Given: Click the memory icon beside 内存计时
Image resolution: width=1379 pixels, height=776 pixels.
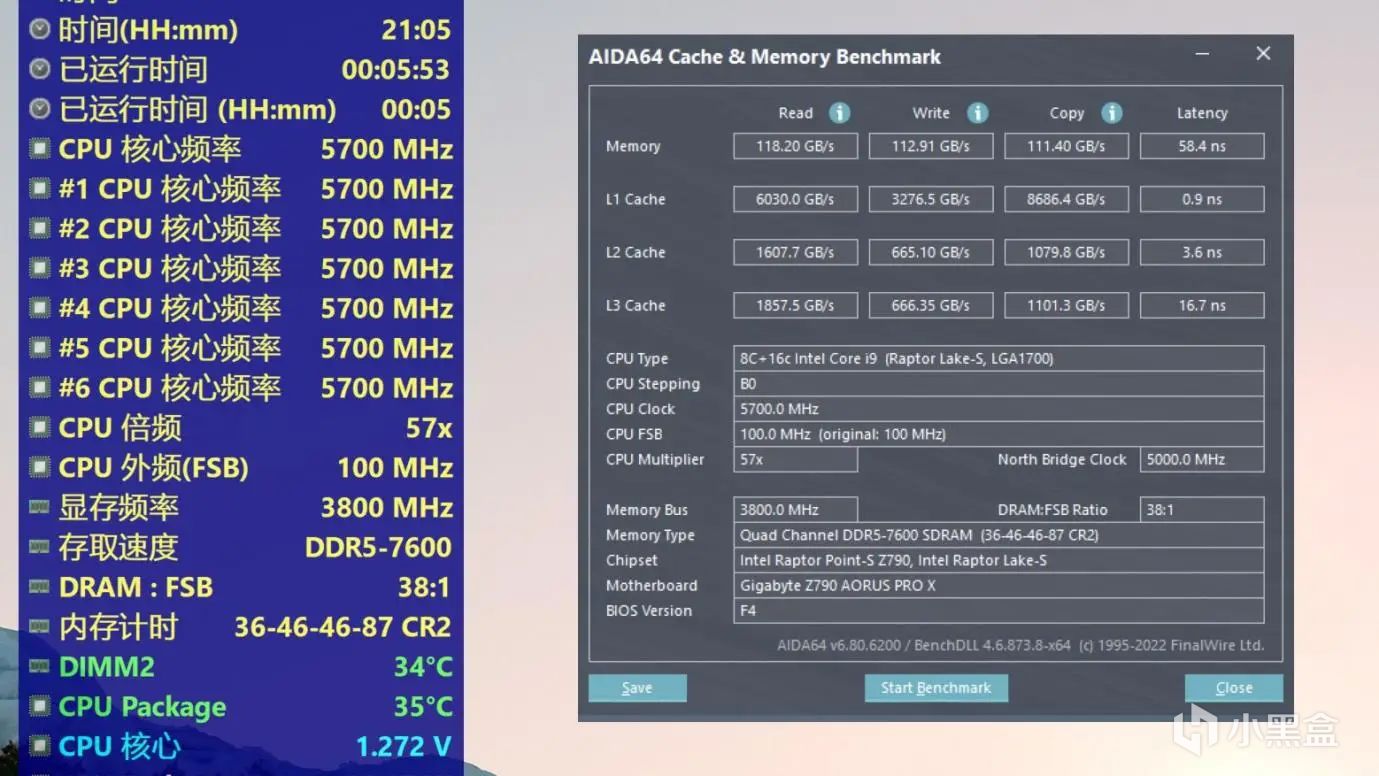Looking at the screenshot, I should coord(40,626).
